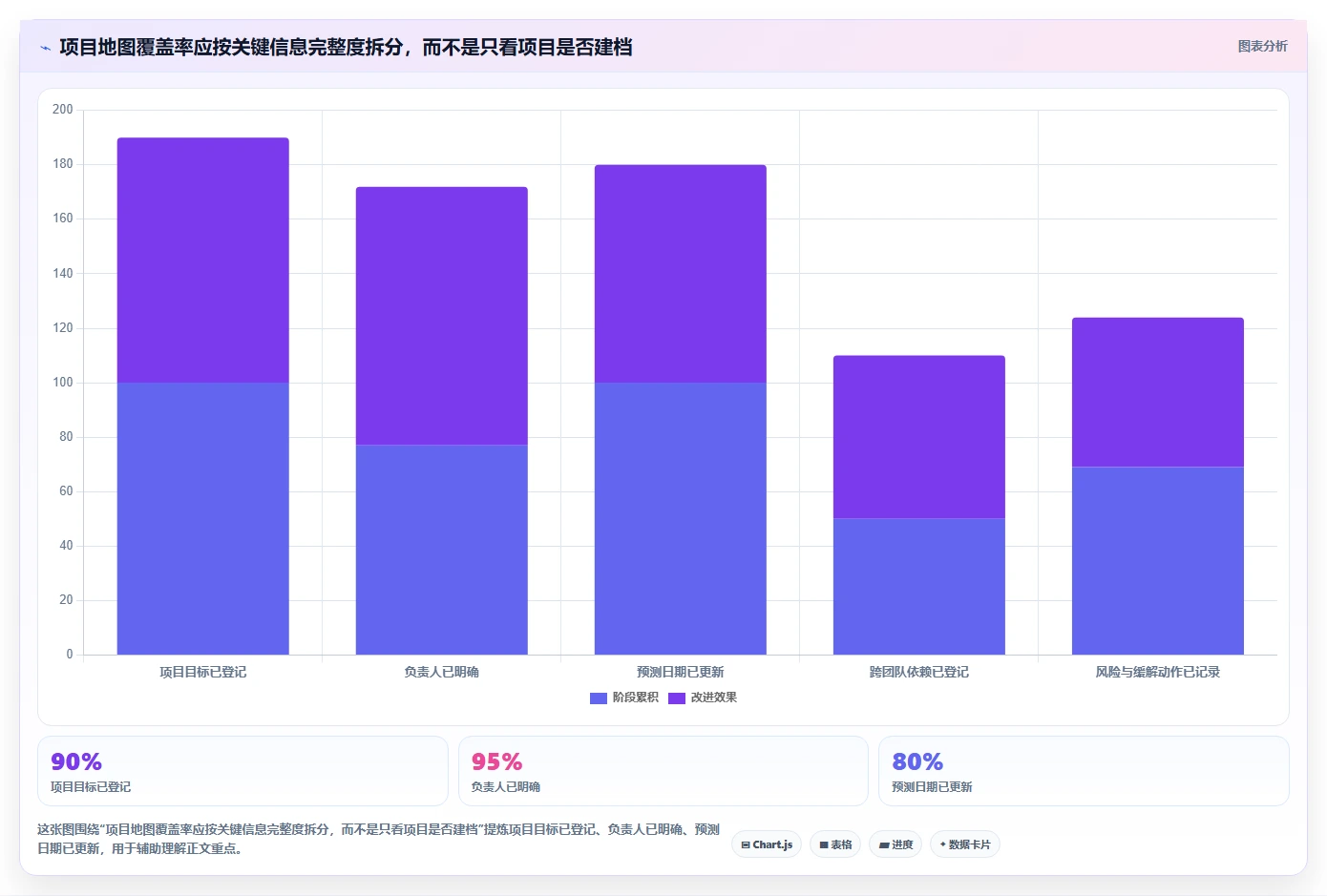
Task: Click the blue icon beside the chart title
Action: (45, 48)
